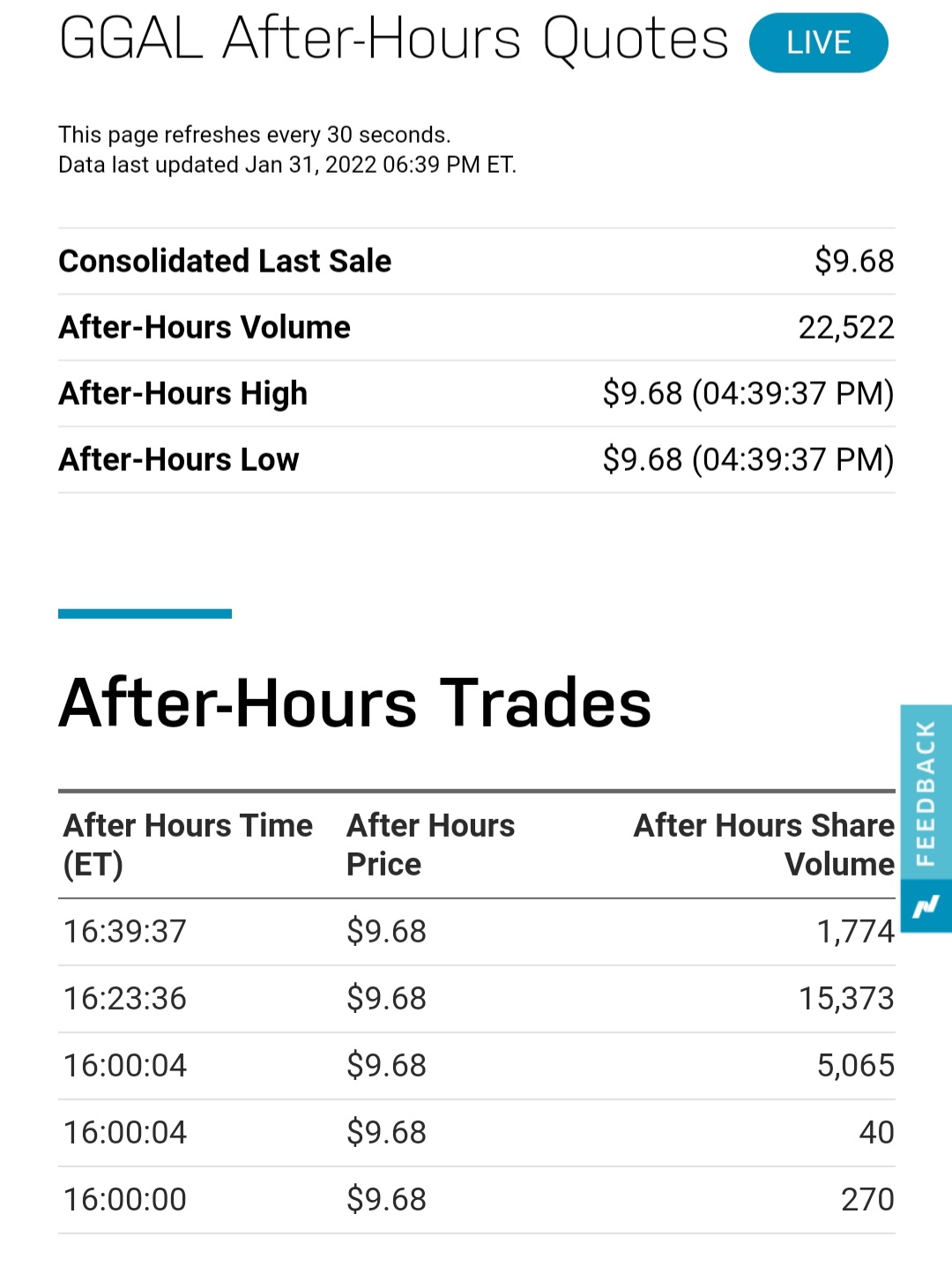Image resolution: width=952 pixels, height=1281 pixels.
Task: Select the 16:00:00 trade row
Action: 477,1200
